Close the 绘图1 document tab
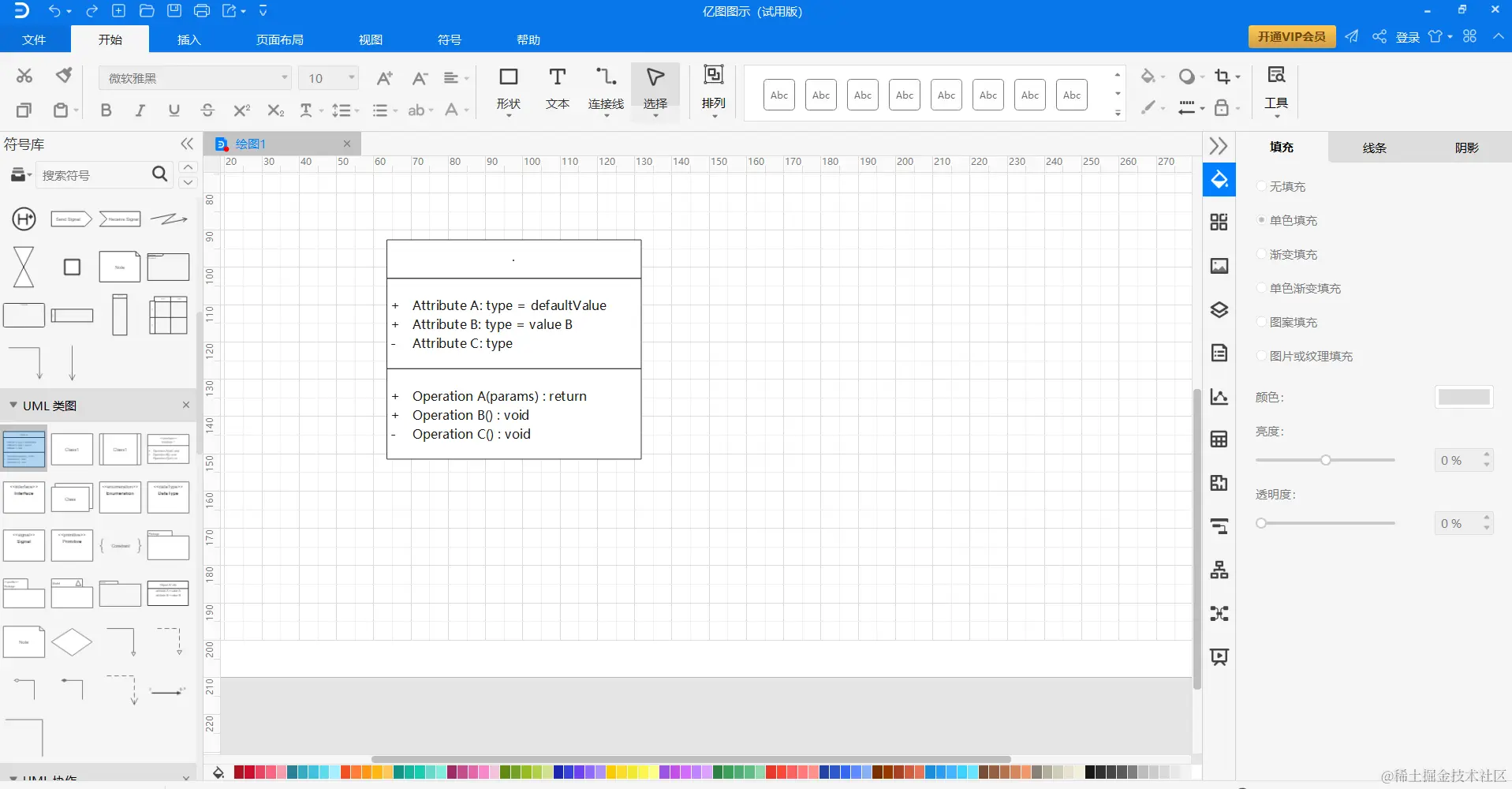This screenshot has width=1512, height=789. pos(347,144)
